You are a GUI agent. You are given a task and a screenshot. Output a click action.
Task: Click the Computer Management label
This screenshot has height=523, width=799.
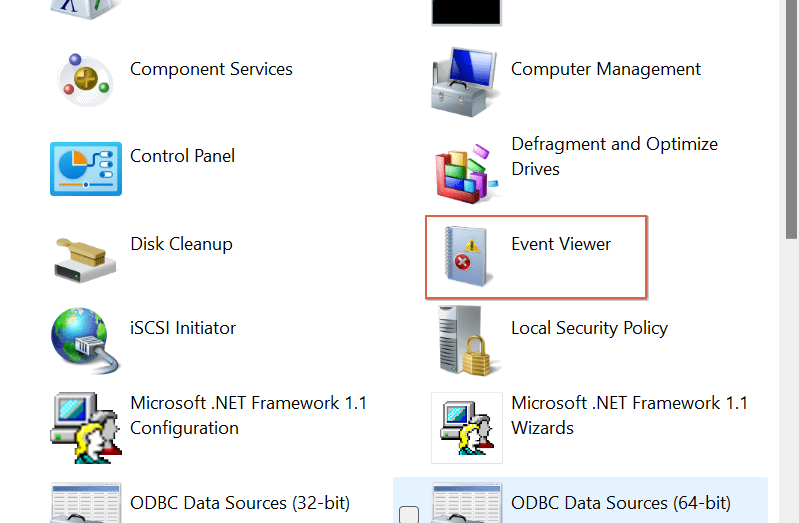click(x=606, y=70)
